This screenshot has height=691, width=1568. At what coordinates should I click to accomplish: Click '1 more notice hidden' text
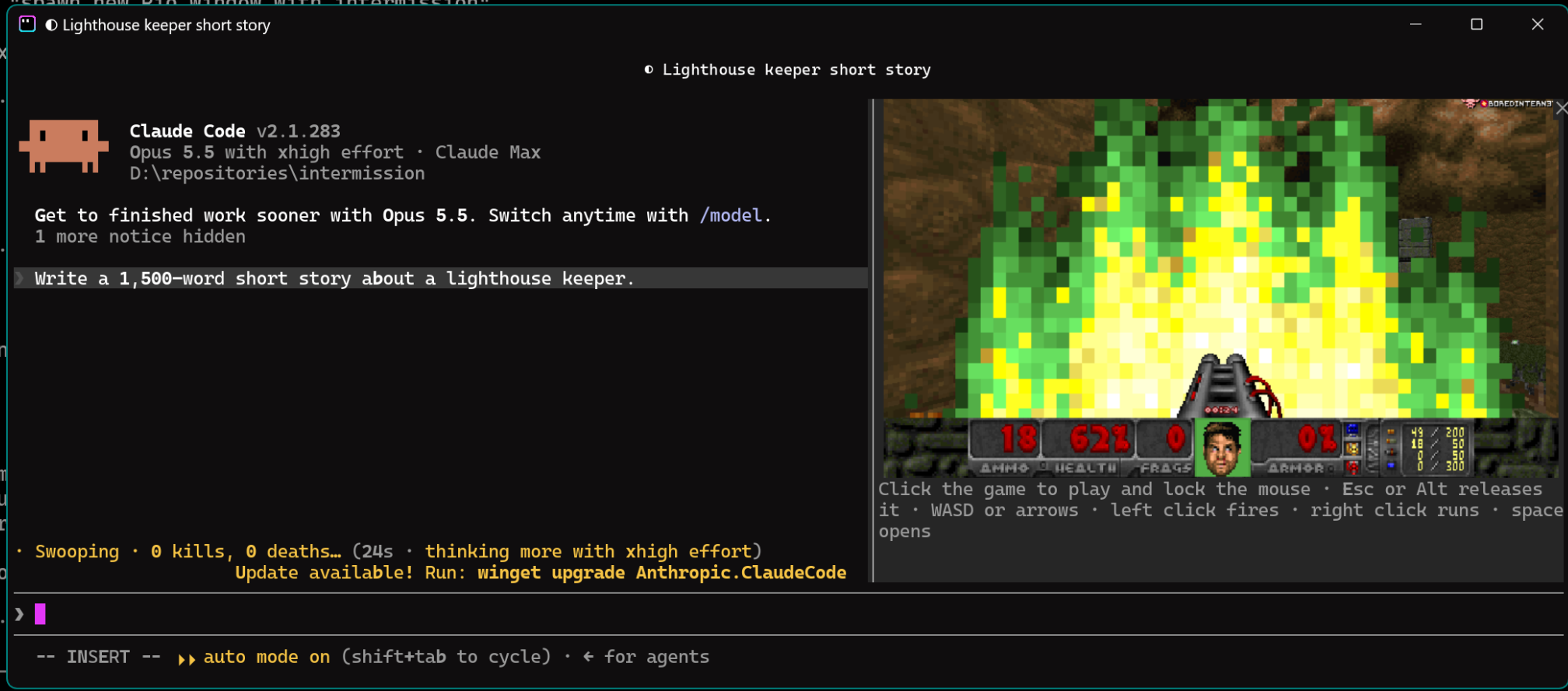point(140,236)
